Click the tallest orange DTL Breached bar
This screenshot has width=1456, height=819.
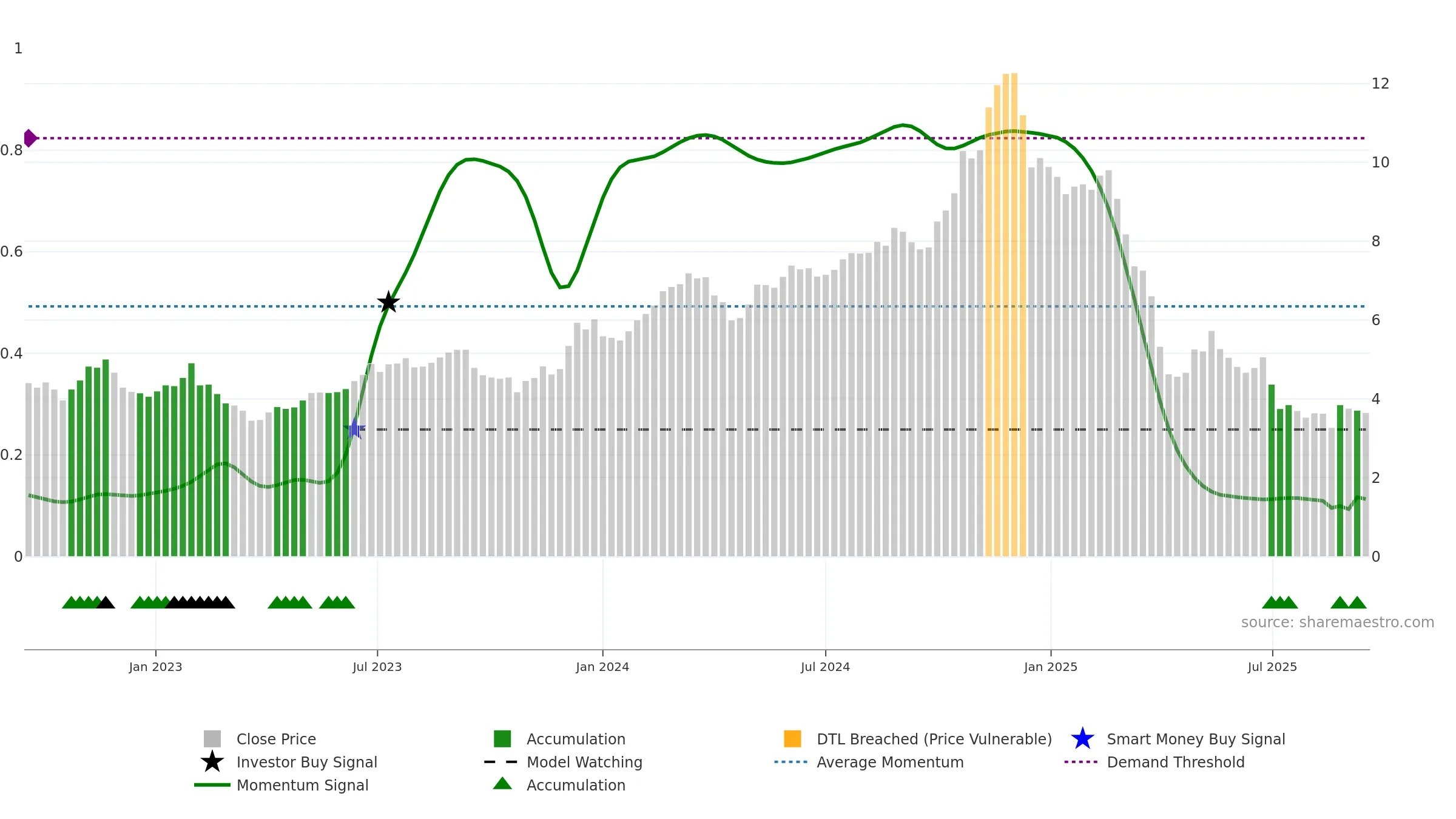point(1014,314)
